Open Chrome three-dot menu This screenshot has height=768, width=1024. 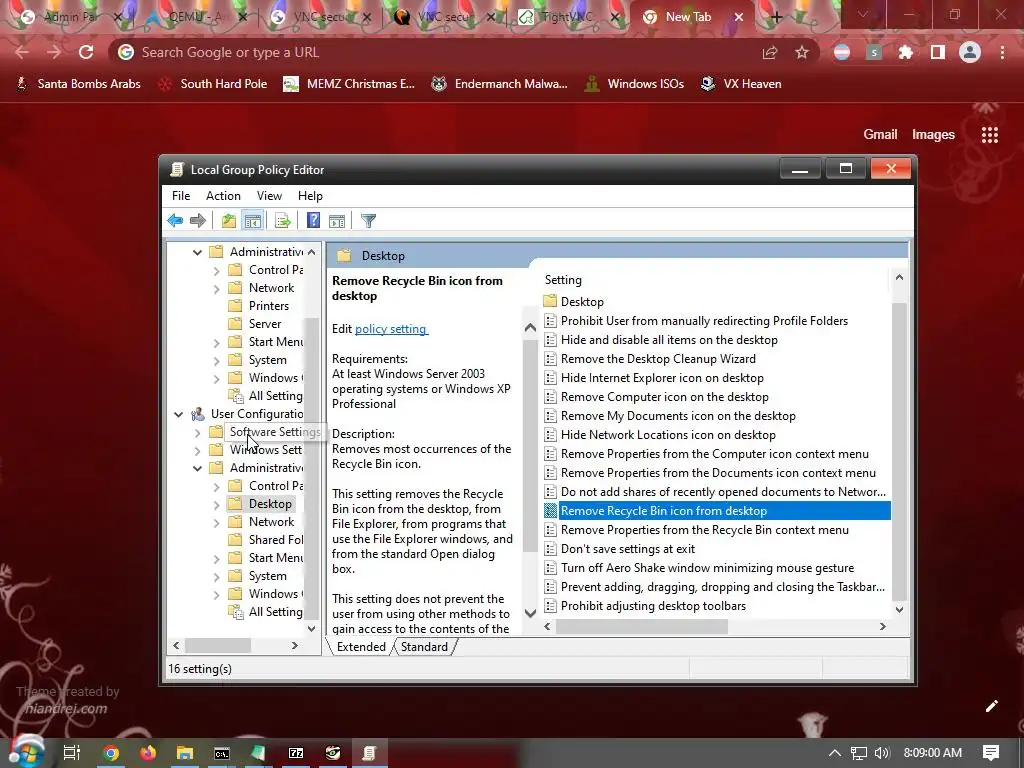pos(1002,52)
